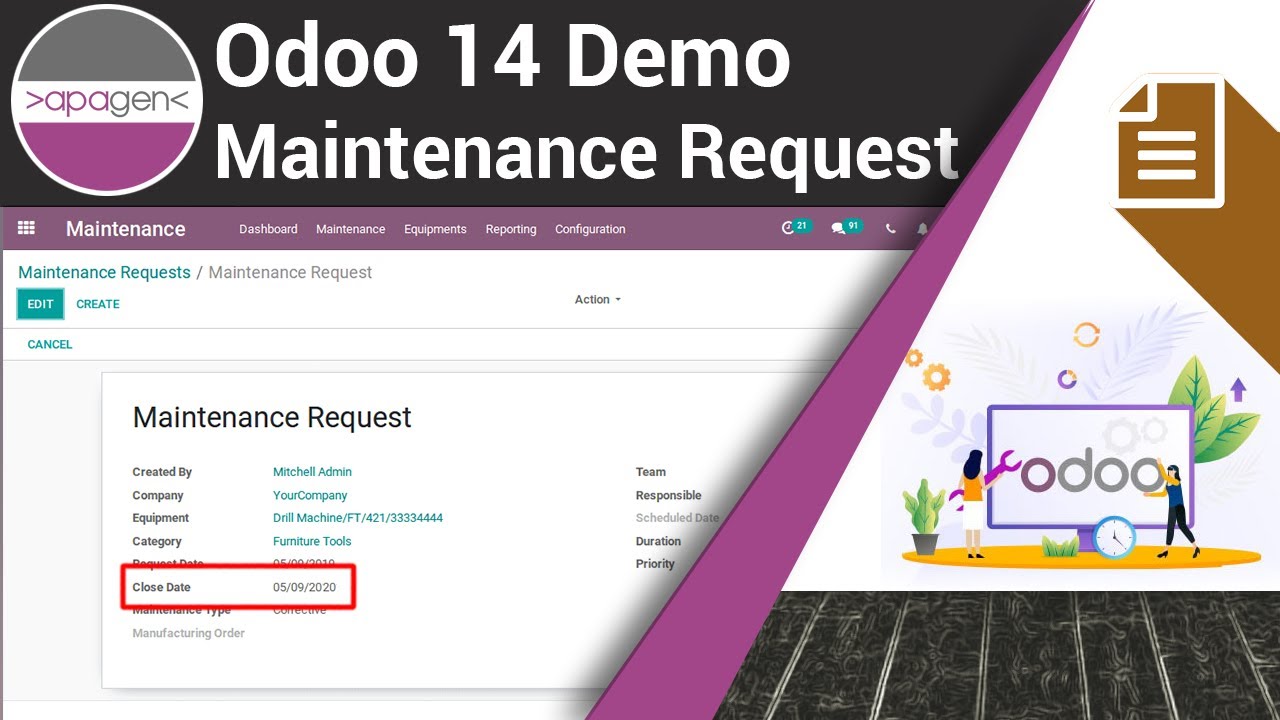The width and height of the screenshot is (1280, 720).
Task: Open the Dashboard menu
Action: coord(268,229)
